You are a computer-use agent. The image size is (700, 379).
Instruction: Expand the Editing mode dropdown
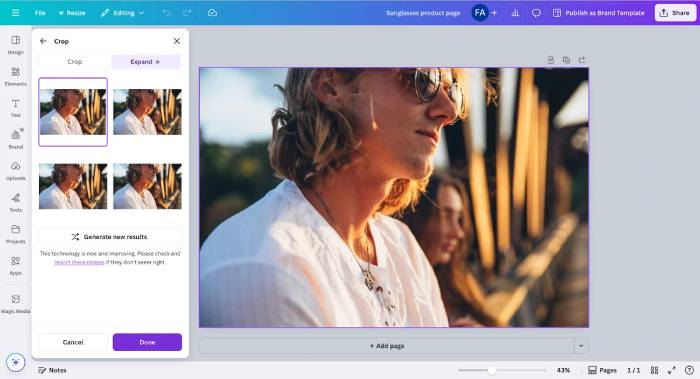(122, 13)
